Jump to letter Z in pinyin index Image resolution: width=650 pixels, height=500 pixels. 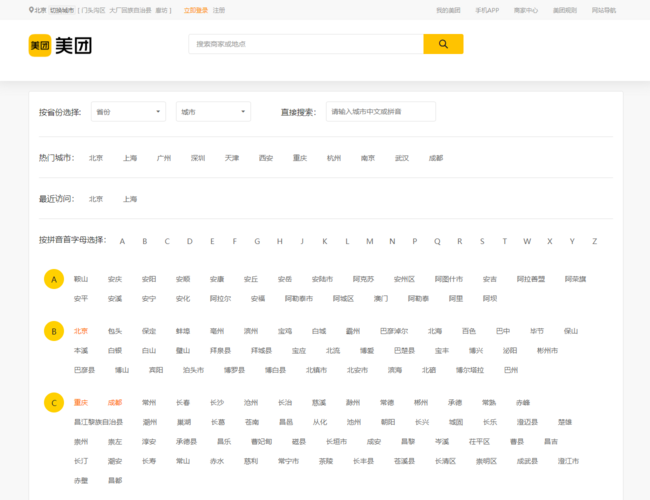pos(595,241)
